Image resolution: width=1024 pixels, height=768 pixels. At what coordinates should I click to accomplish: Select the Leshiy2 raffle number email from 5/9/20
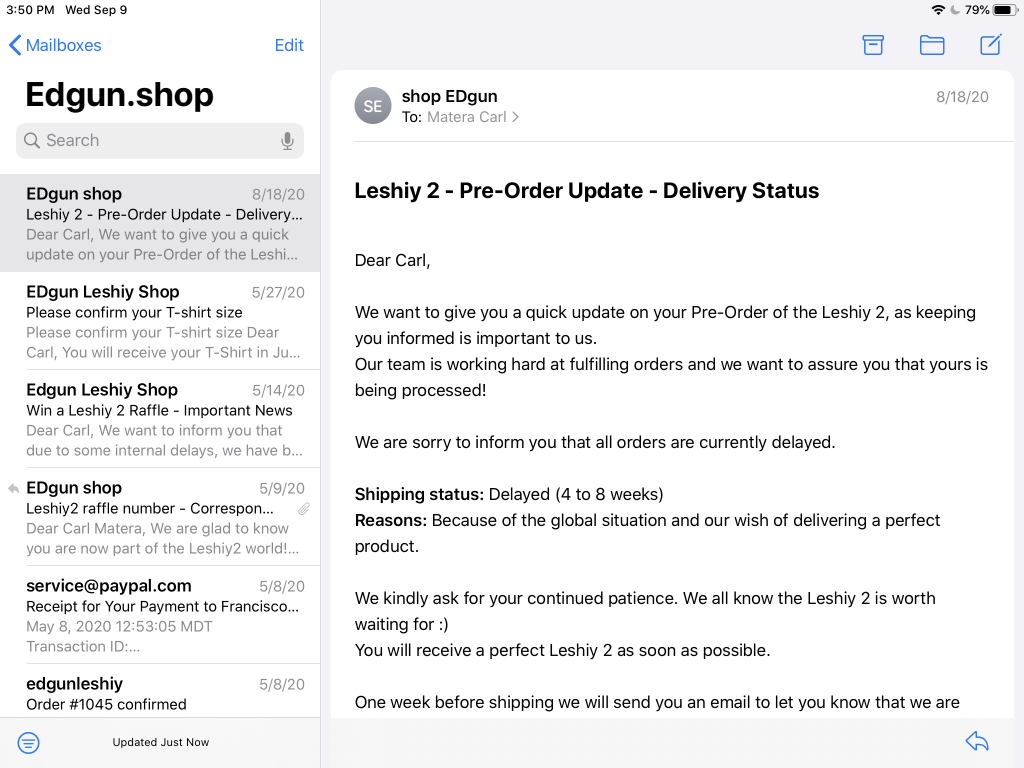pos(160,517)
